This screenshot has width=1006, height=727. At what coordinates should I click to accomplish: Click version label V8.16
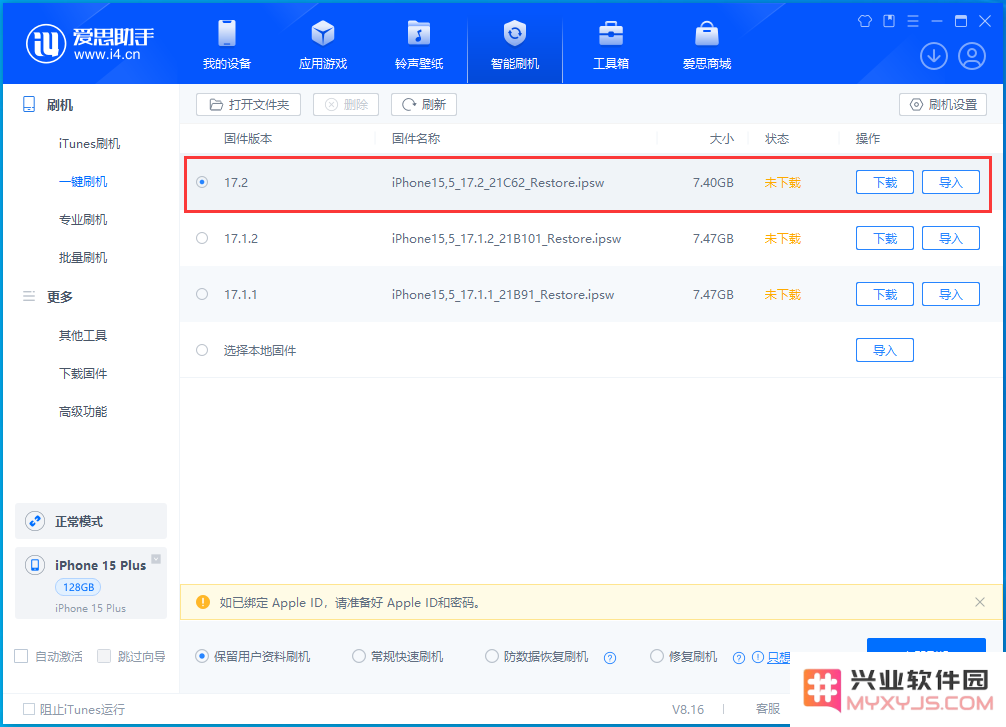point(688,709)
